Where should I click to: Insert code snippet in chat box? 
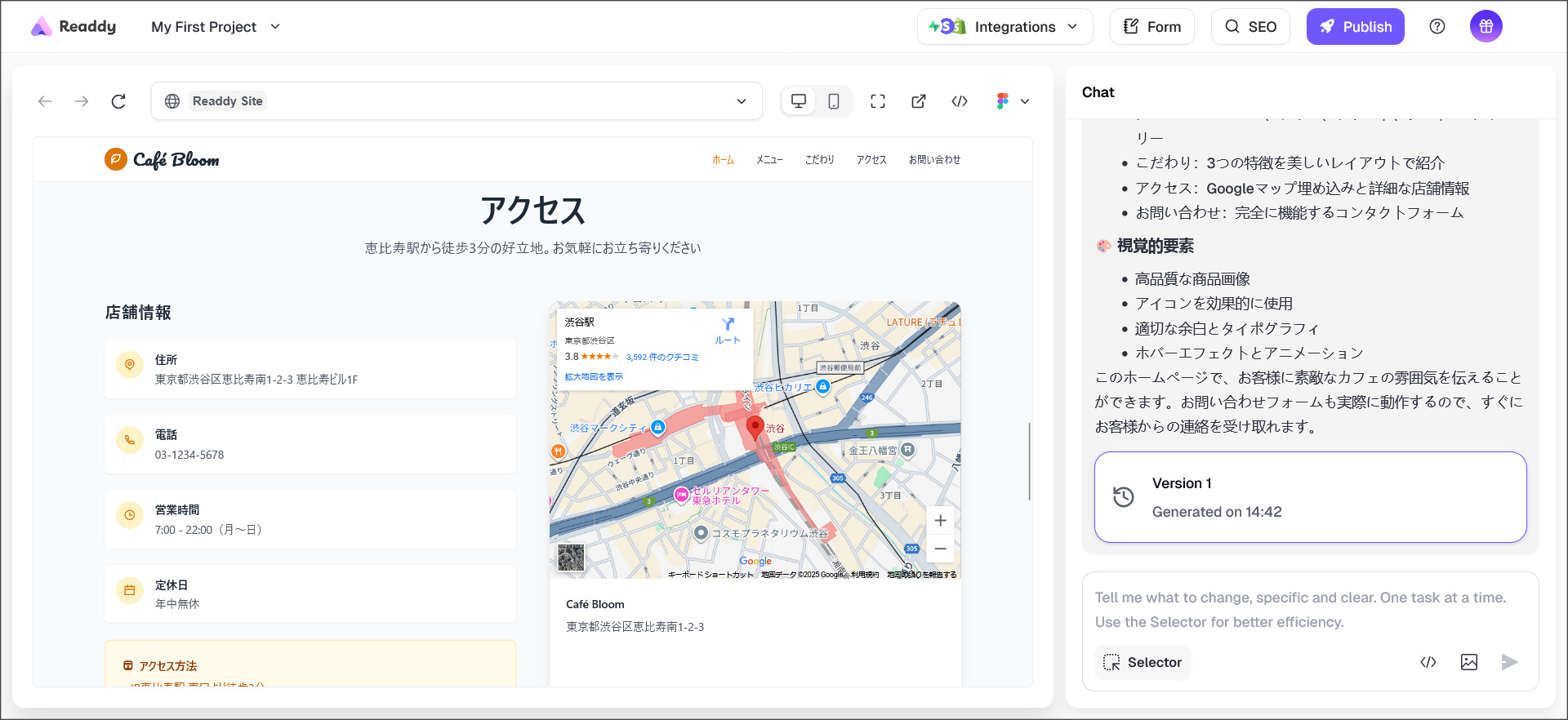pyautogui.click(x=1428, y=662)
